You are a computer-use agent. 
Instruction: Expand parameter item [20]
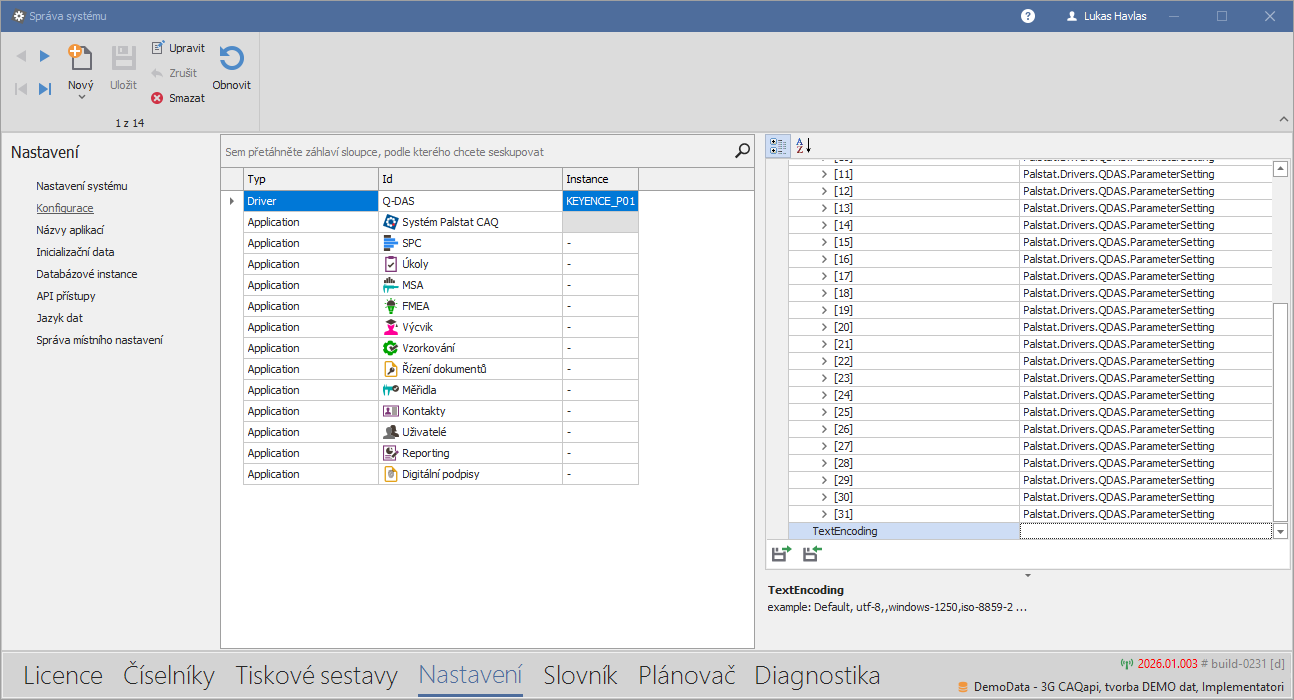click(x=824, y=327)
